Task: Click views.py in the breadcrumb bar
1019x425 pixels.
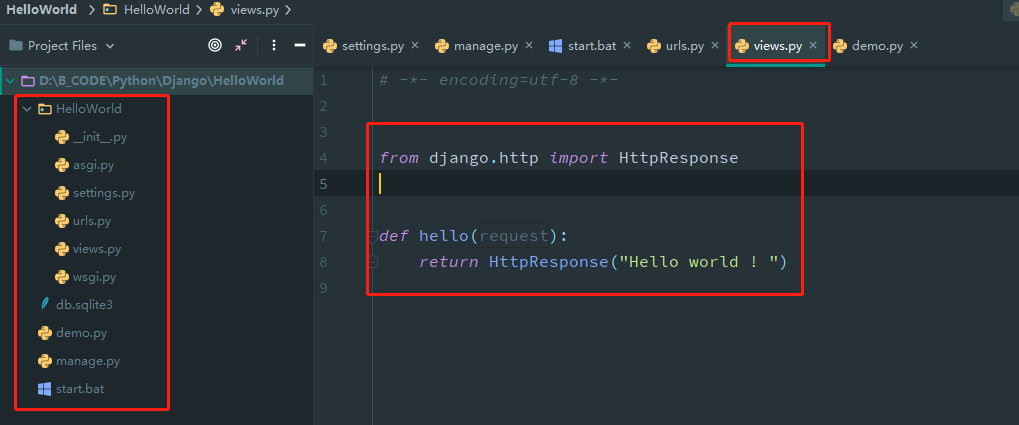Action: [x=255, y=10]
